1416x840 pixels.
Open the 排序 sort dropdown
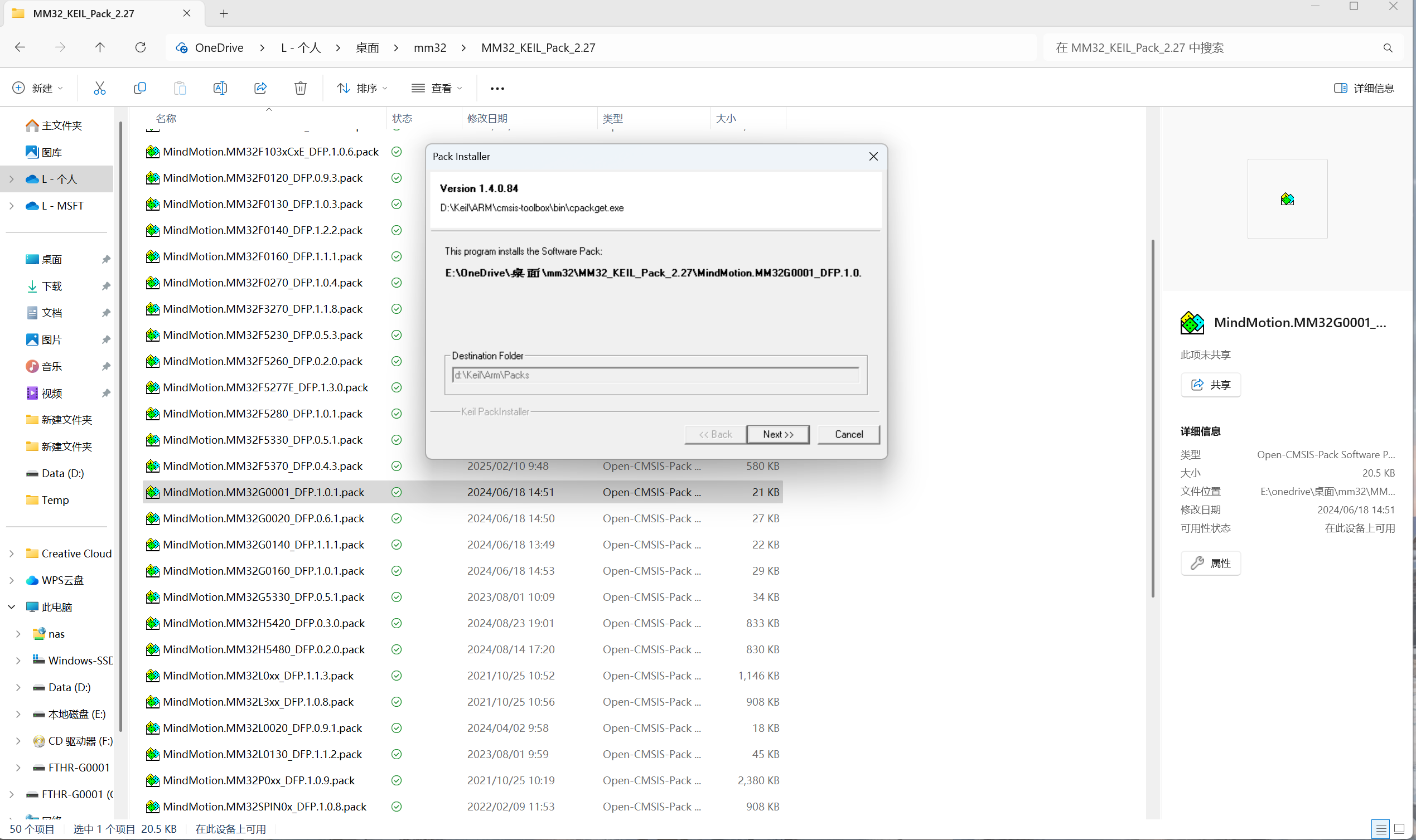pyautogui.click(x=363, y=88)
